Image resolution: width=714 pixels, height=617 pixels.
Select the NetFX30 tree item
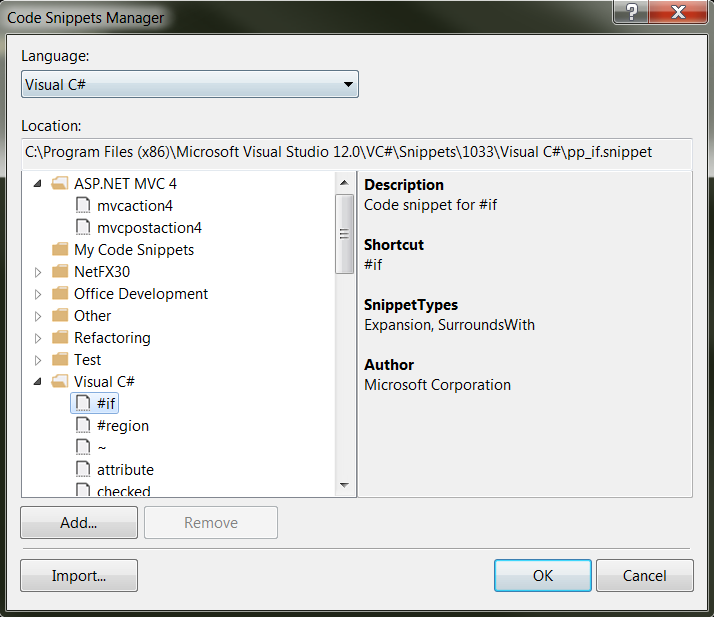102,272
